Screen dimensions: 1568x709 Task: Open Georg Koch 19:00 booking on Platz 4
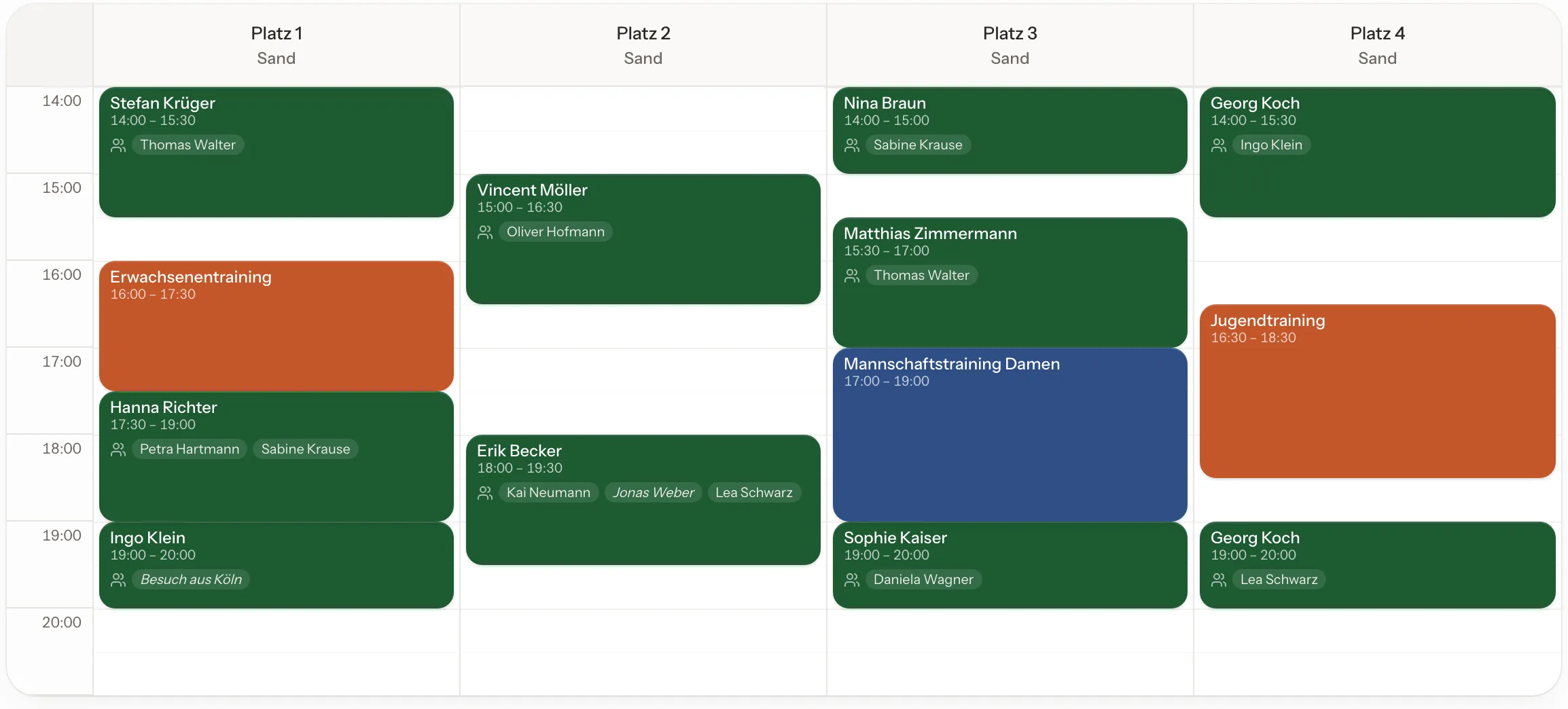(x=1377, y=565)
